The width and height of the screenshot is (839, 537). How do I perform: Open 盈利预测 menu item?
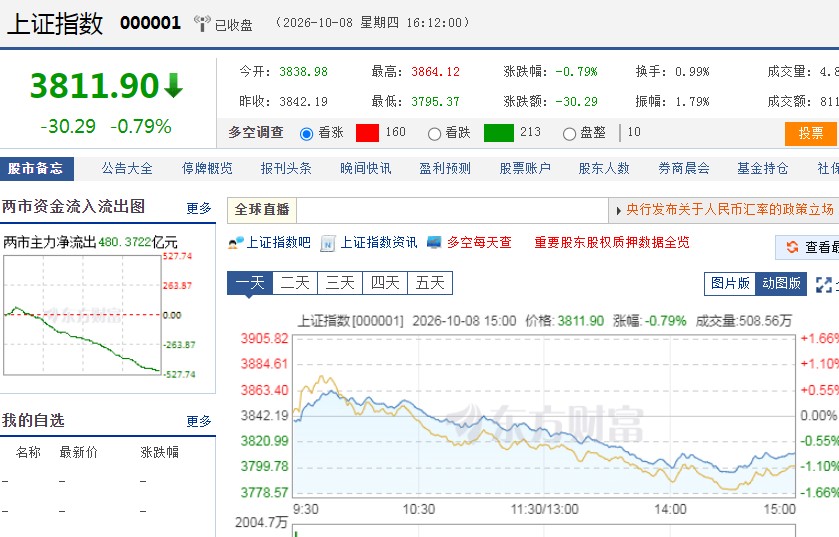coord(445,168)
